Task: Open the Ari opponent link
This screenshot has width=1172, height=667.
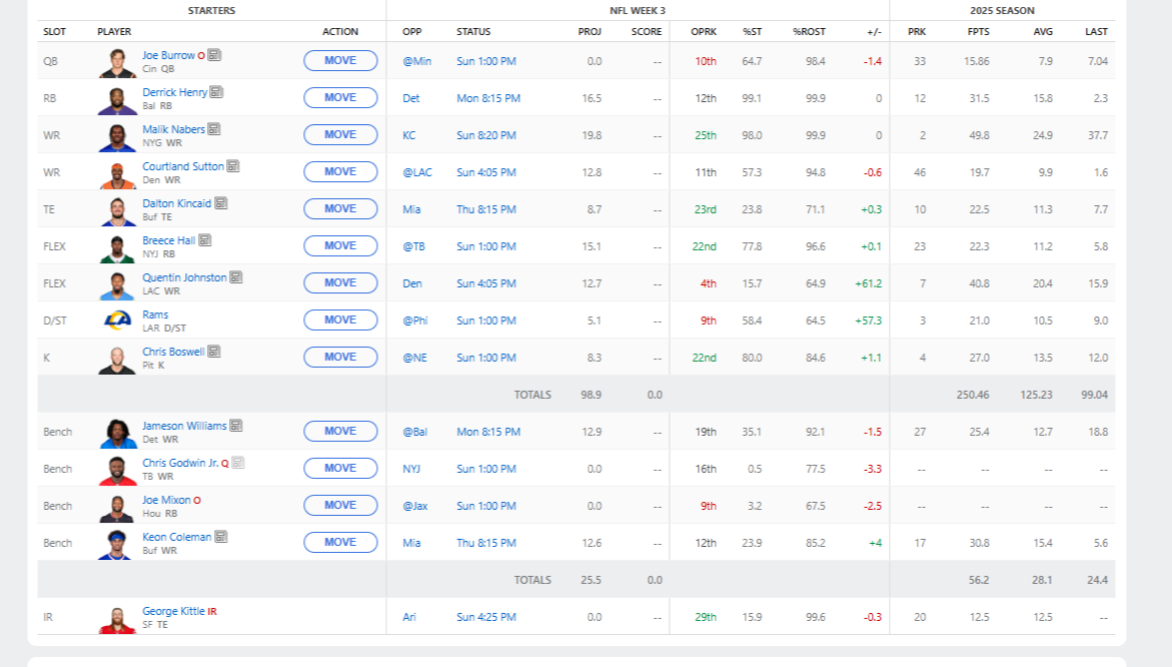Action: (x=409, y=617)
